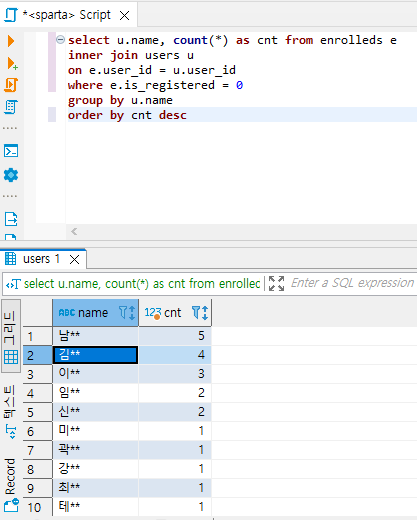This screenshot has height=520, width=417.
Task: Toggle the Record view side tab
Action: pyautogui.click(x=11, y=483)
